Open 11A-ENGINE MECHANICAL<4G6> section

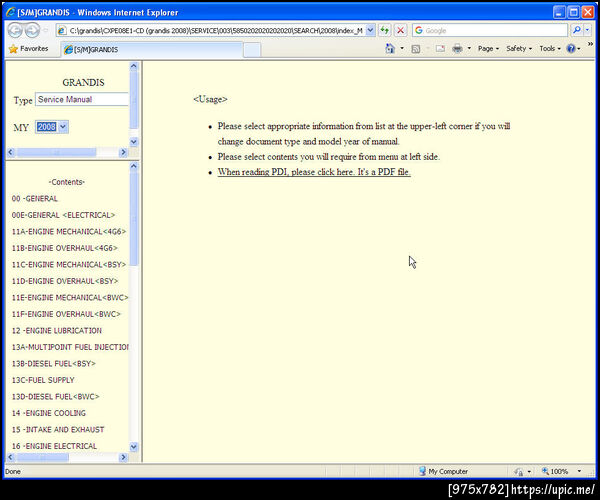69,231
